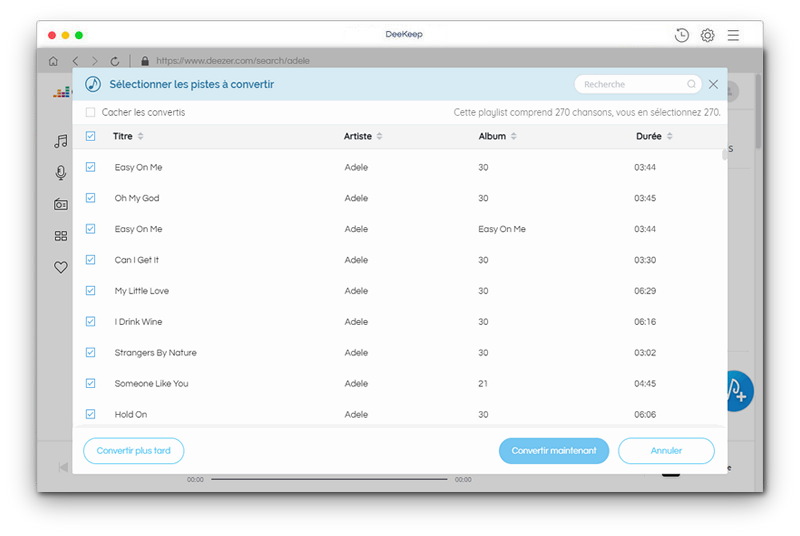This screenshot has width=800, height=536.
Task: Toggle Cacher les convertis checkbox
Action: pos(90,112)
